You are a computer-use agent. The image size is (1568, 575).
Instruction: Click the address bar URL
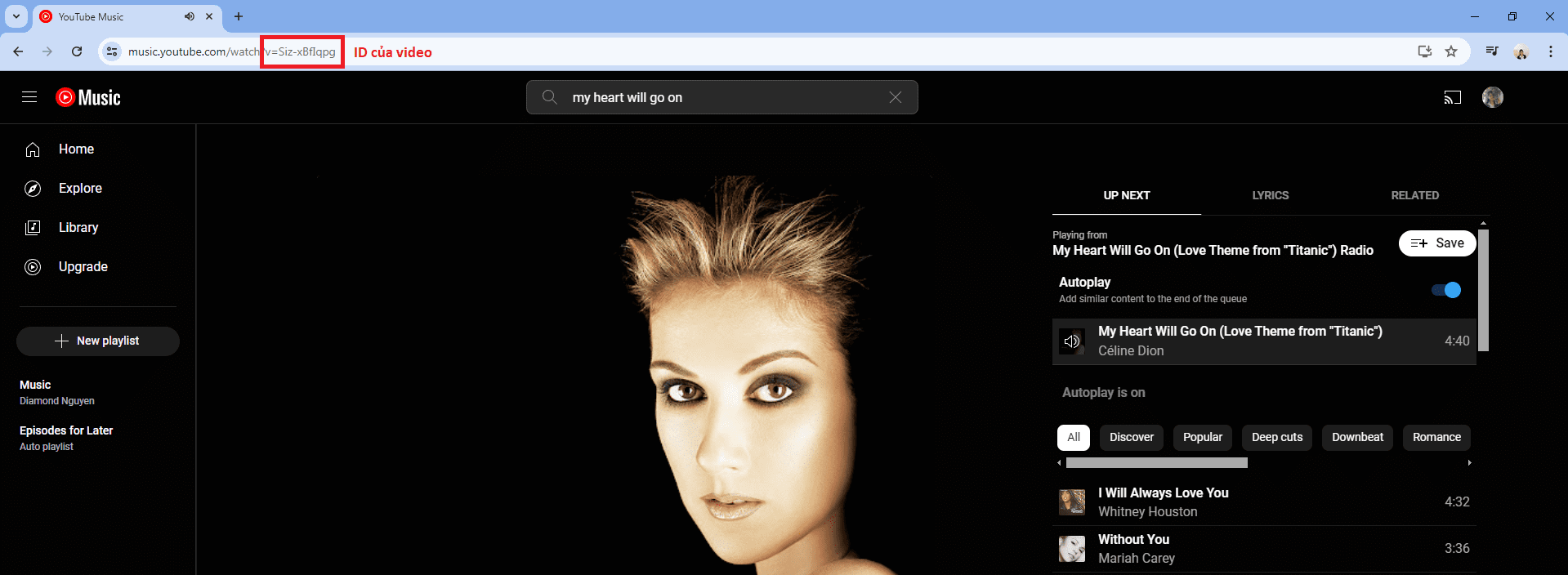point(232,51)
